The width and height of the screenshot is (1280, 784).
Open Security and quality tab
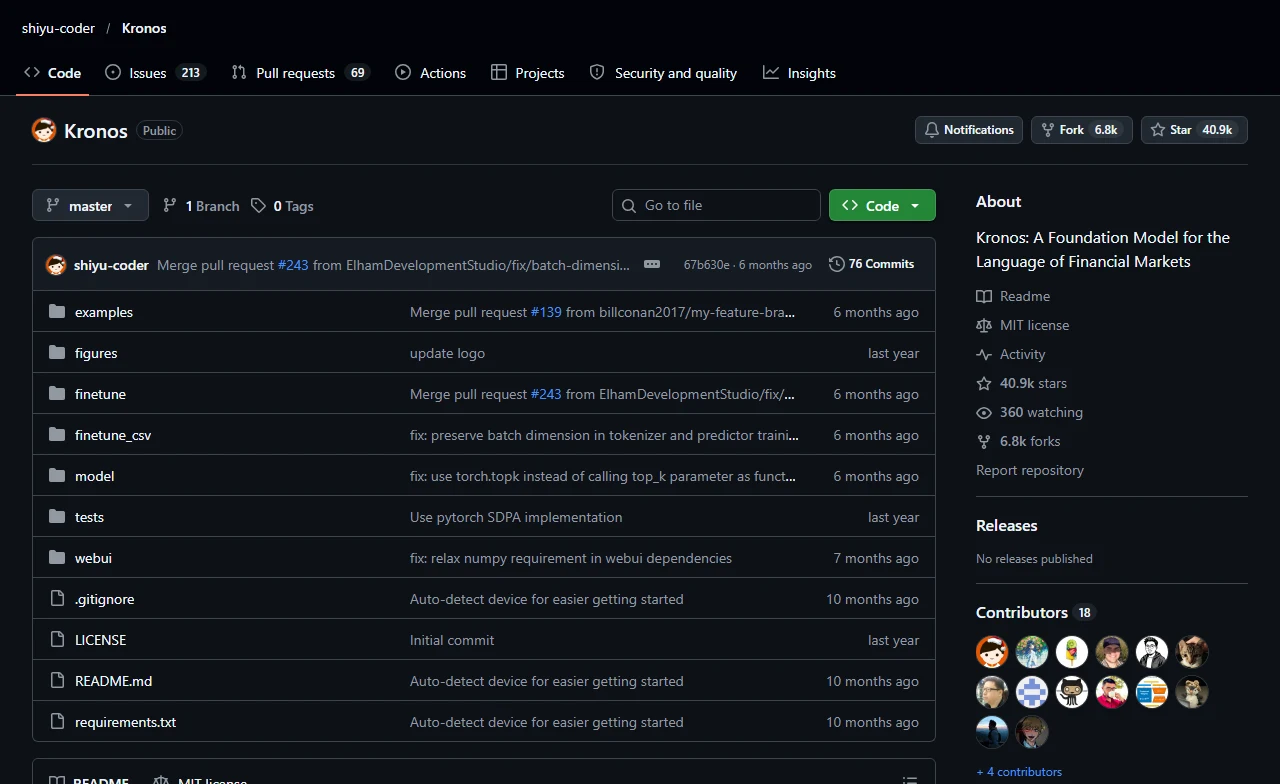point(663,73)
